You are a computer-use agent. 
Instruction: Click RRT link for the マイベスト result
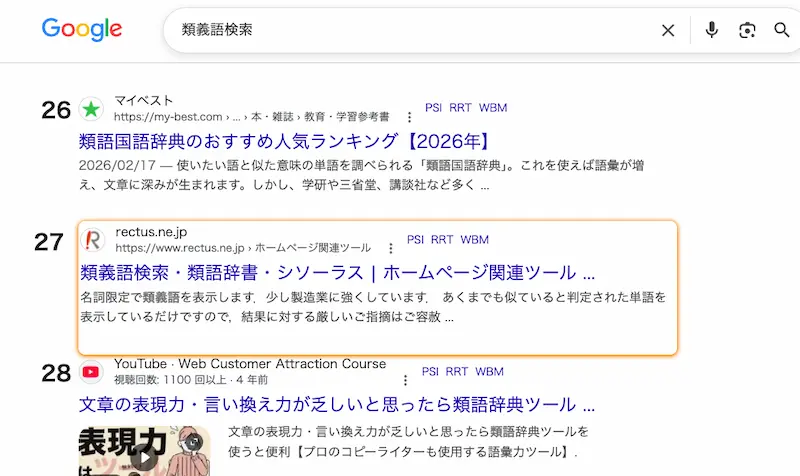click(x=460, y=108)
